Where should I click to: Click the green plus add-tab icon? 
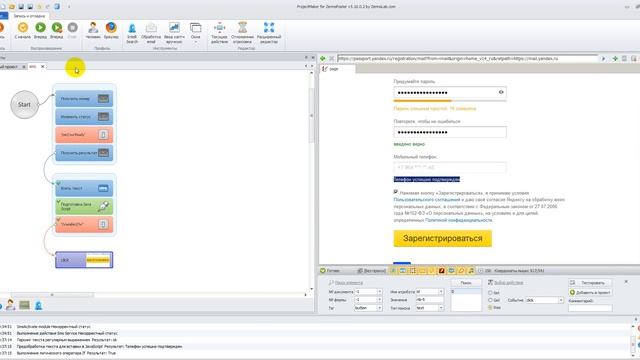(x=615, y=58)
